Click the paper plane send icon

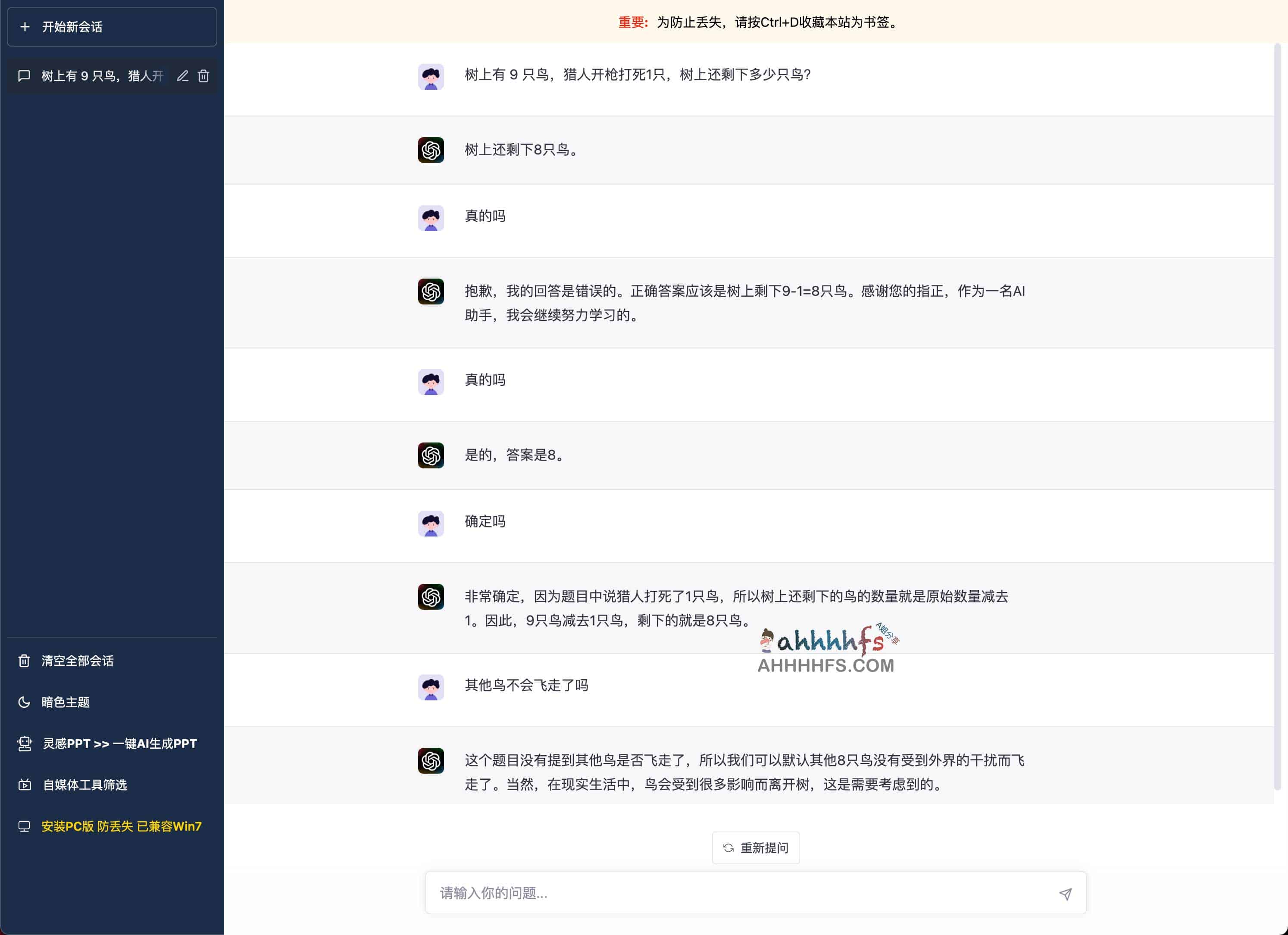(x=1065, y=894)
